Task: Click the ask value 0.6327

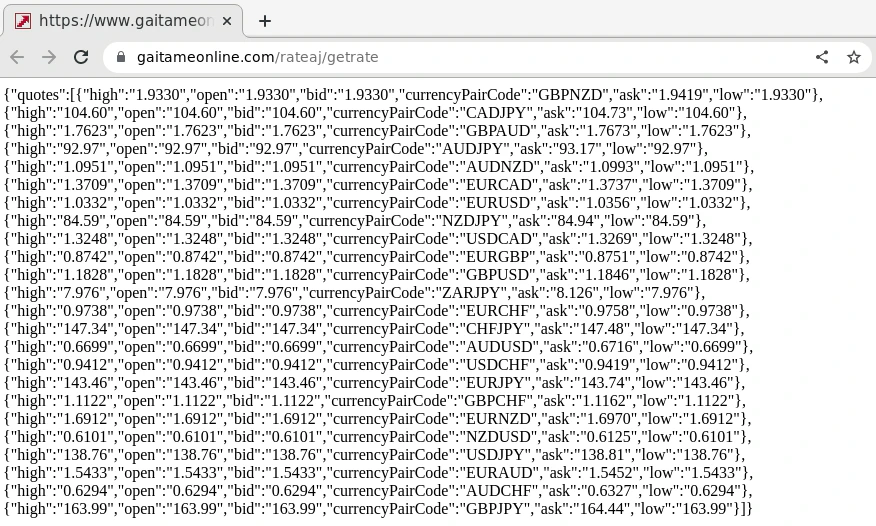Action: [610, 491]
